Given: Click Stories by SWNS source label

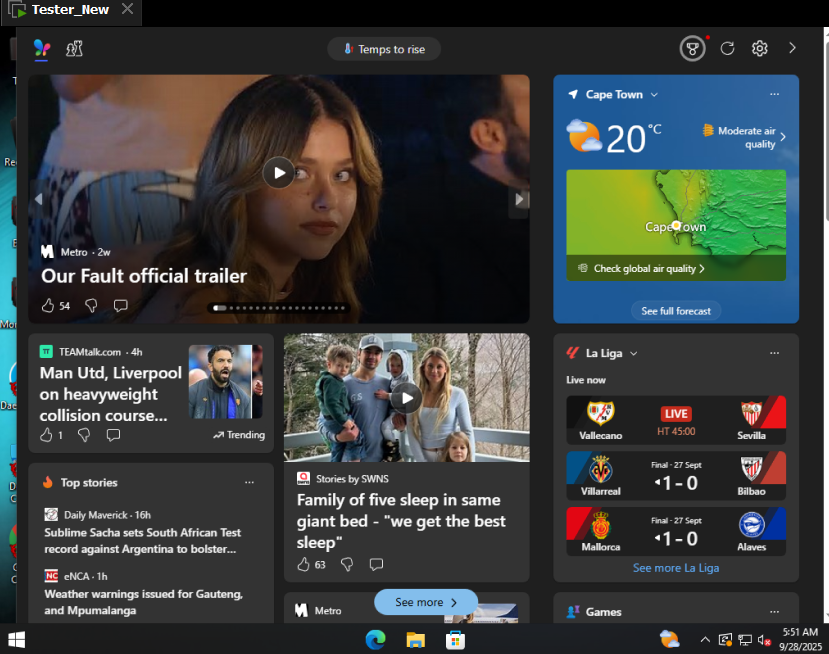Looking at the screenshot, I should [x=352, y=479].
